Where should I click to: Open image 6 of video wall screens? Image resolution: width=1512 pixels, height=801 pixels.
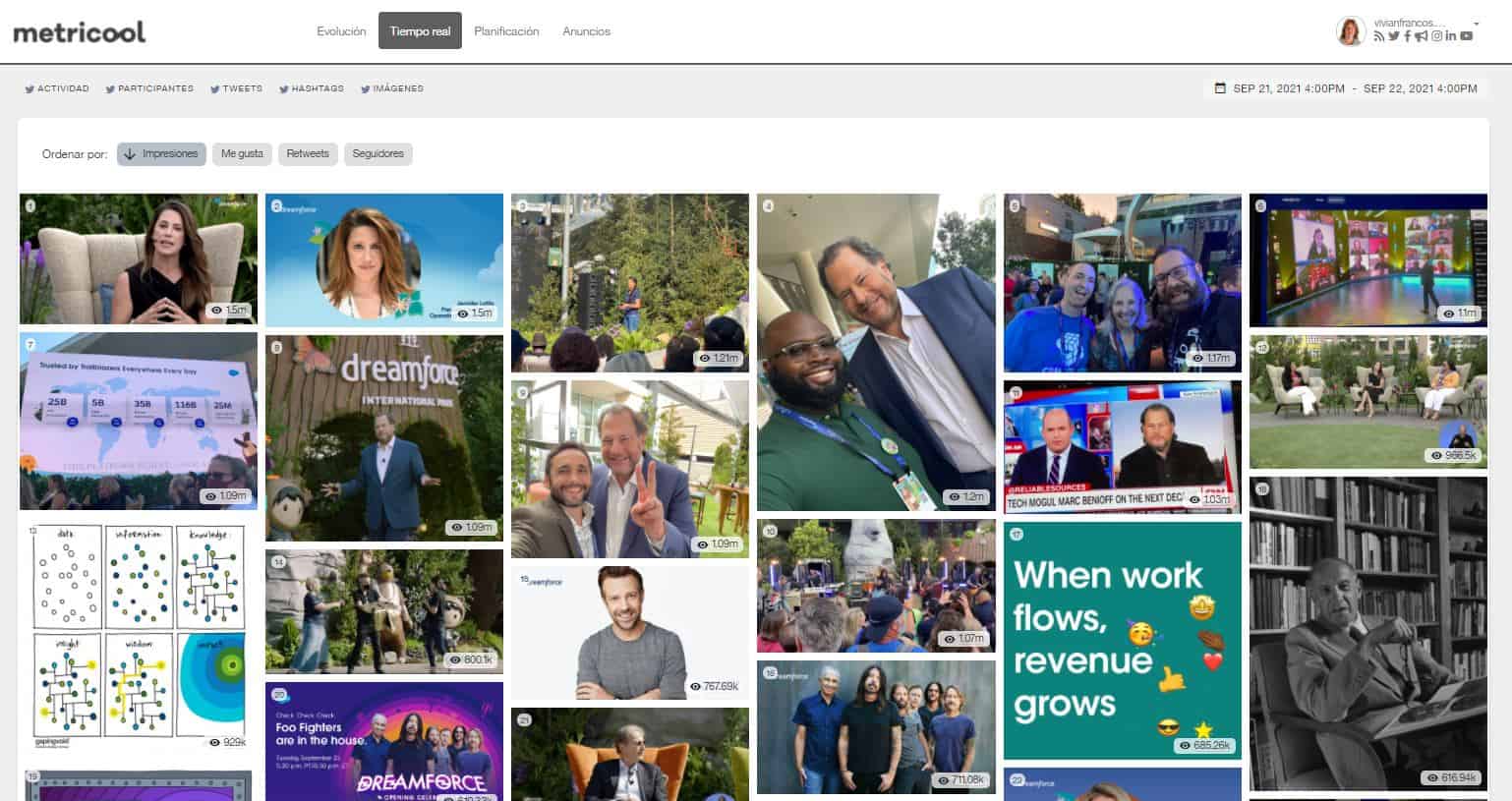click(x=1368, y=260)
